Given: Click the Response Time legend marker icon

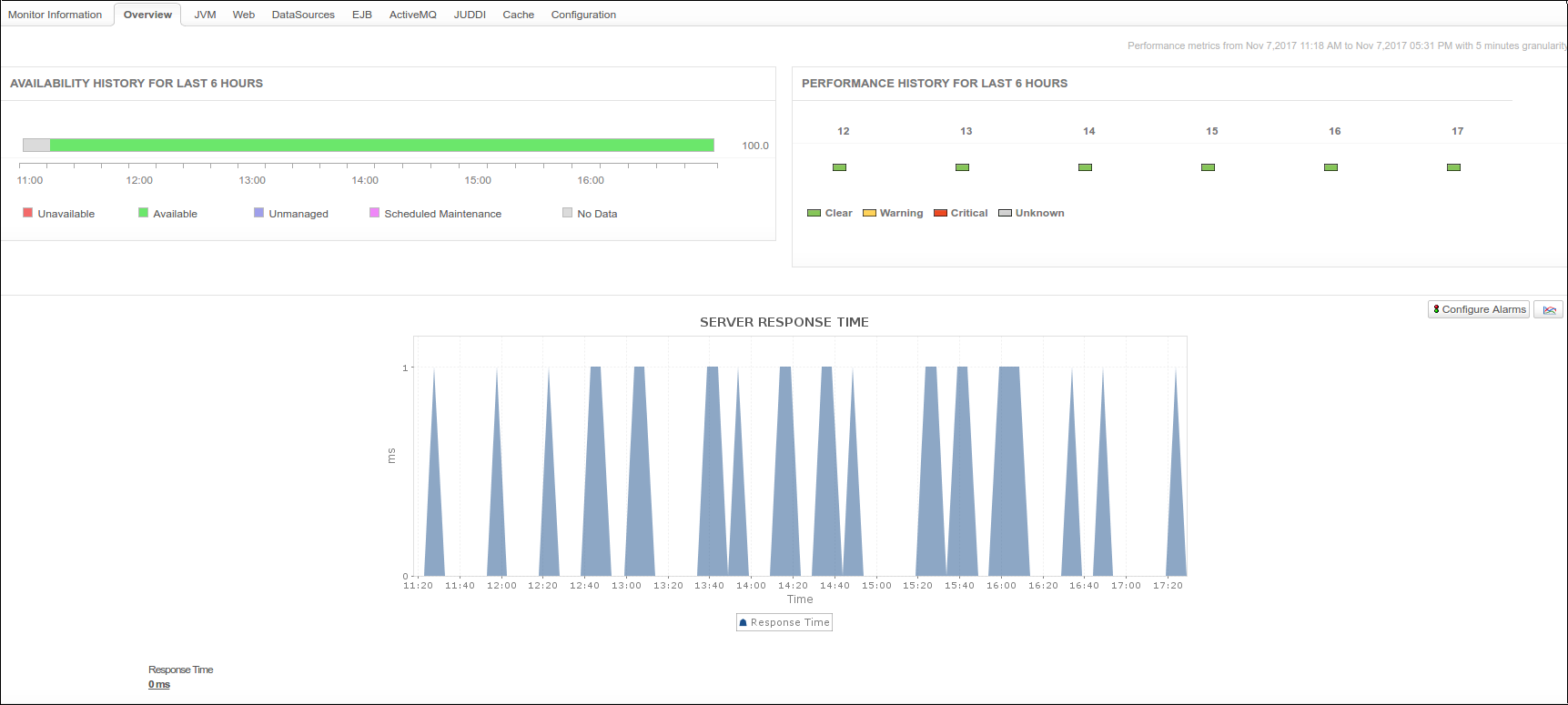Looking at the screenshot, I should 744,623.
